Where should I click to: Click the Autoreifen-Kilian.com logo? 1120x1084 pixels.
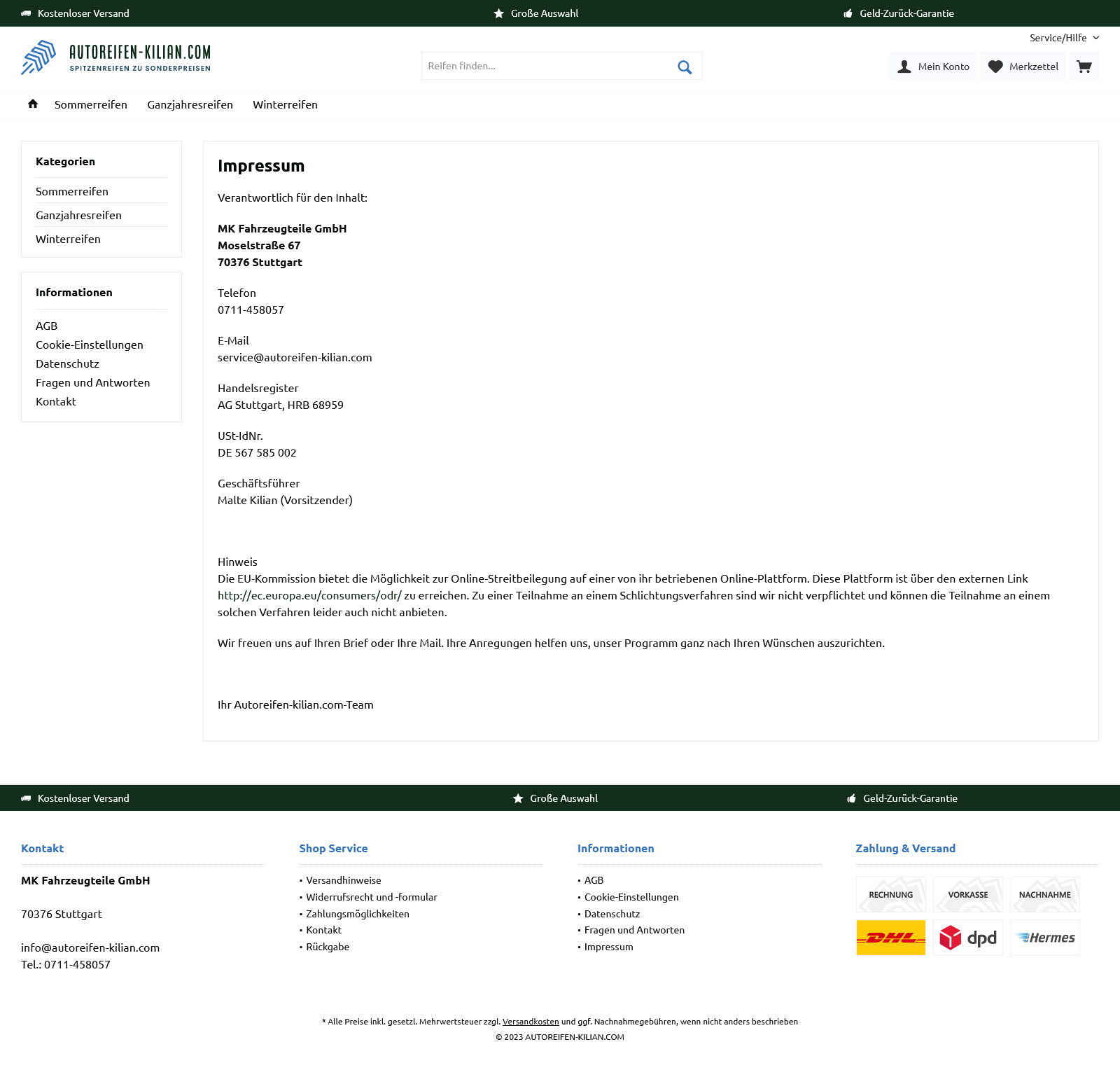tap(115, 57)
